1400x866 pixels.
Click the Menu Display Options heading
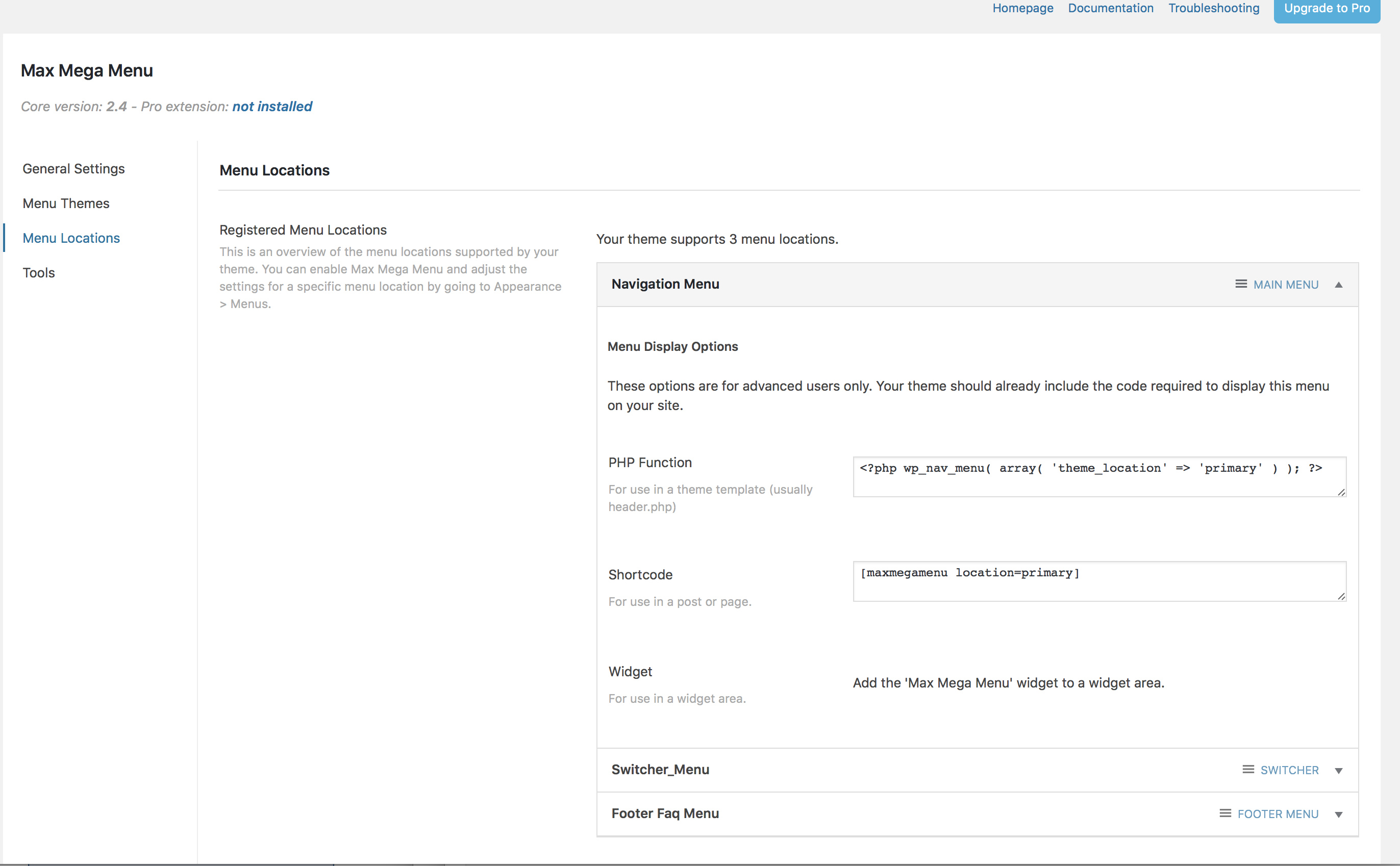pos(672,346)
